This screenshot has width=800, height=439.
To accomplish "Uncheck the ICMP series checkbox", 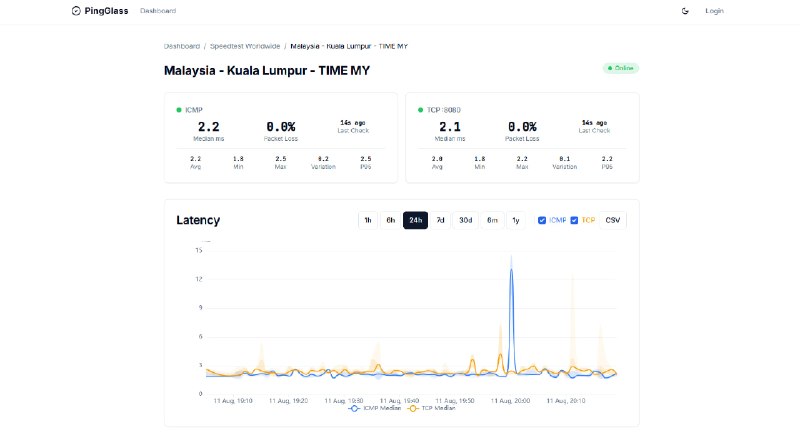I will pos(542,220).
